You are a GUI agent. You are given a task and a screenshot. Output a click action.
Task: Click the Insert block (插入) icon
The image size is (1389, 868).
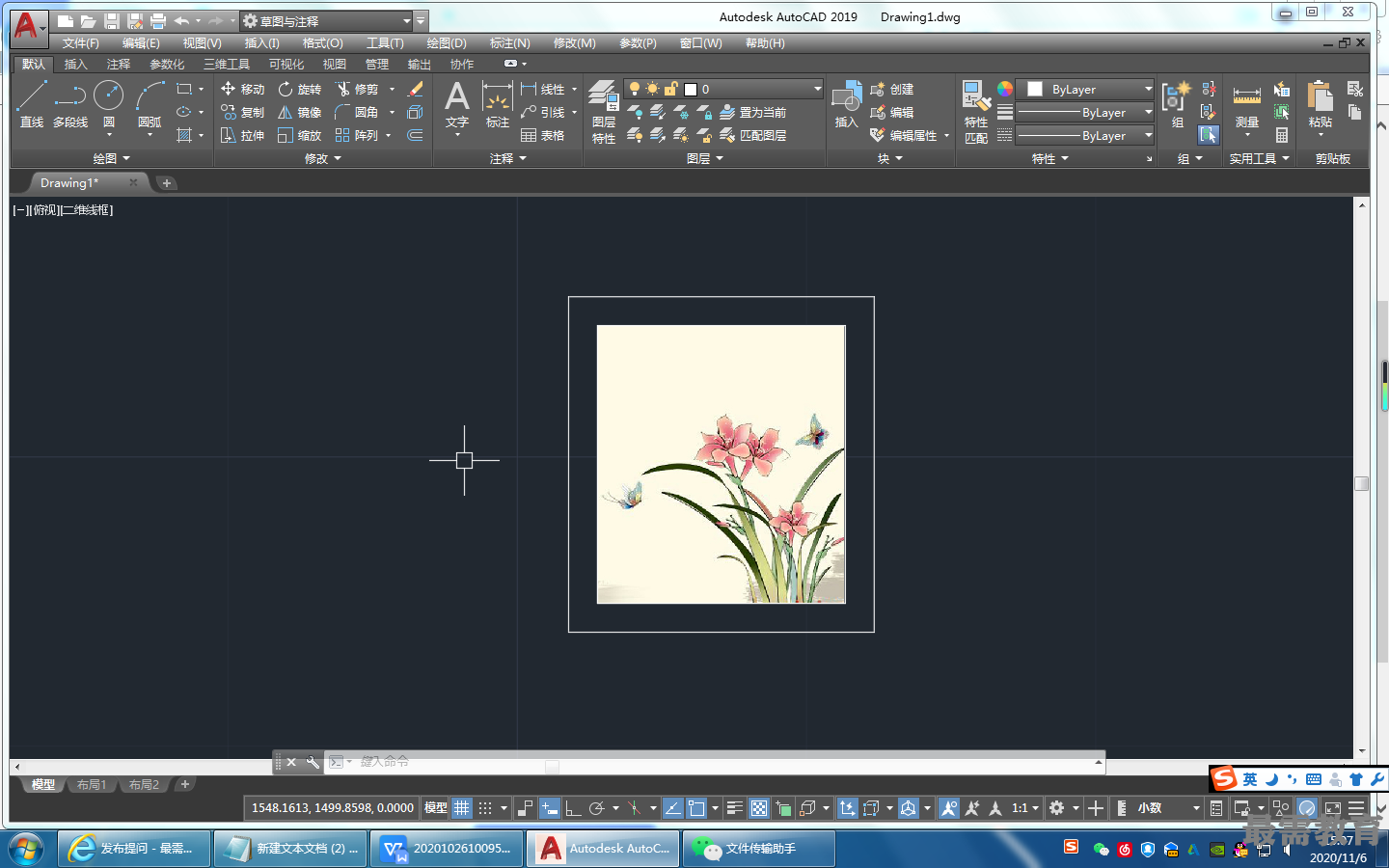click(x=846, y=104)
